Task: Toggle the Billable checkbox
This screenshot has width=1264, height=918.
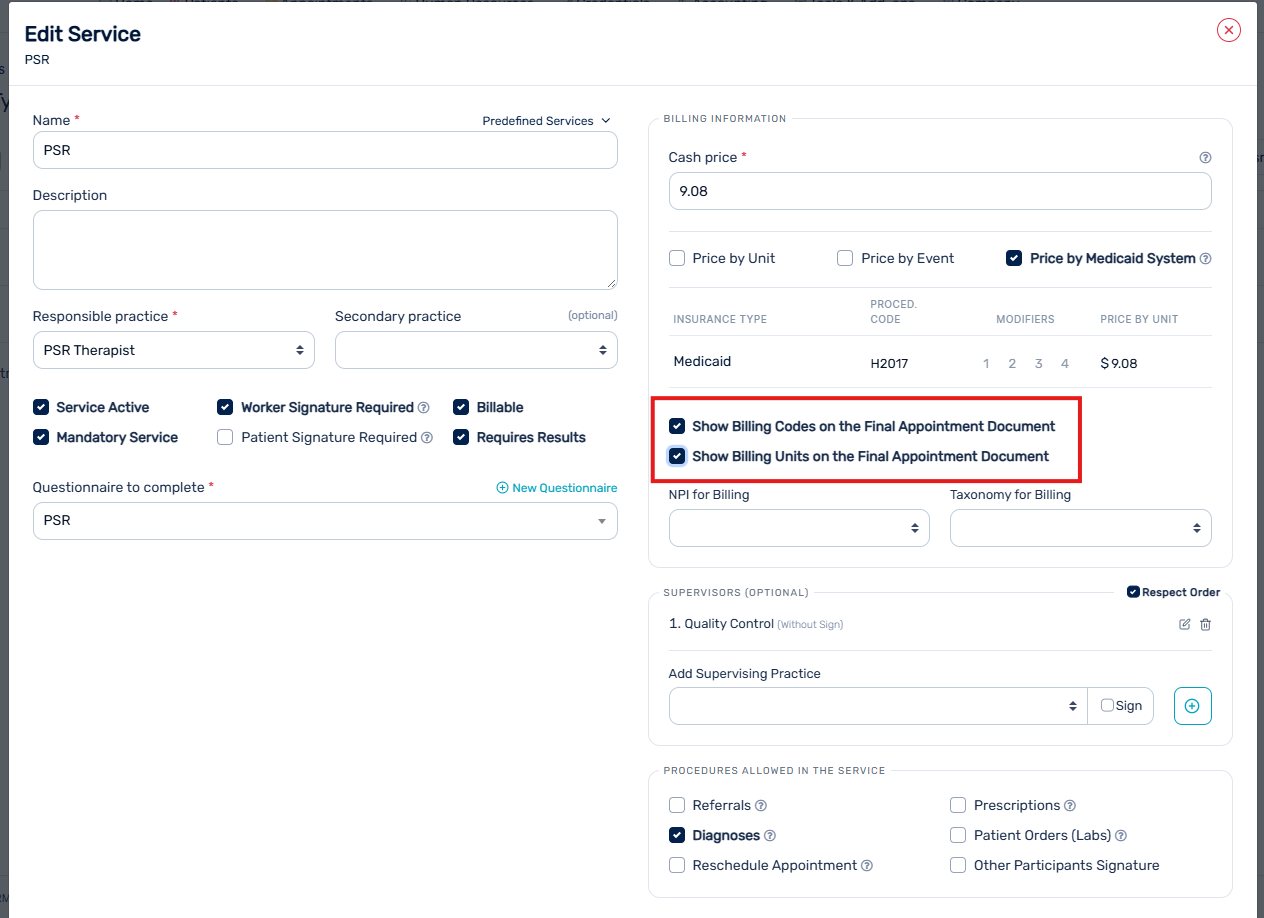Action: pyautogui.click(x=461, y=407)
